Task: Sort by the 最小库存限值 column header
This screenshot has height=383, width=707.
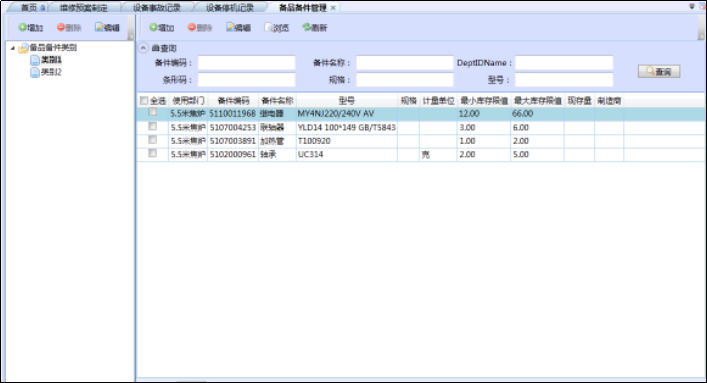Action: click(484, 101)
